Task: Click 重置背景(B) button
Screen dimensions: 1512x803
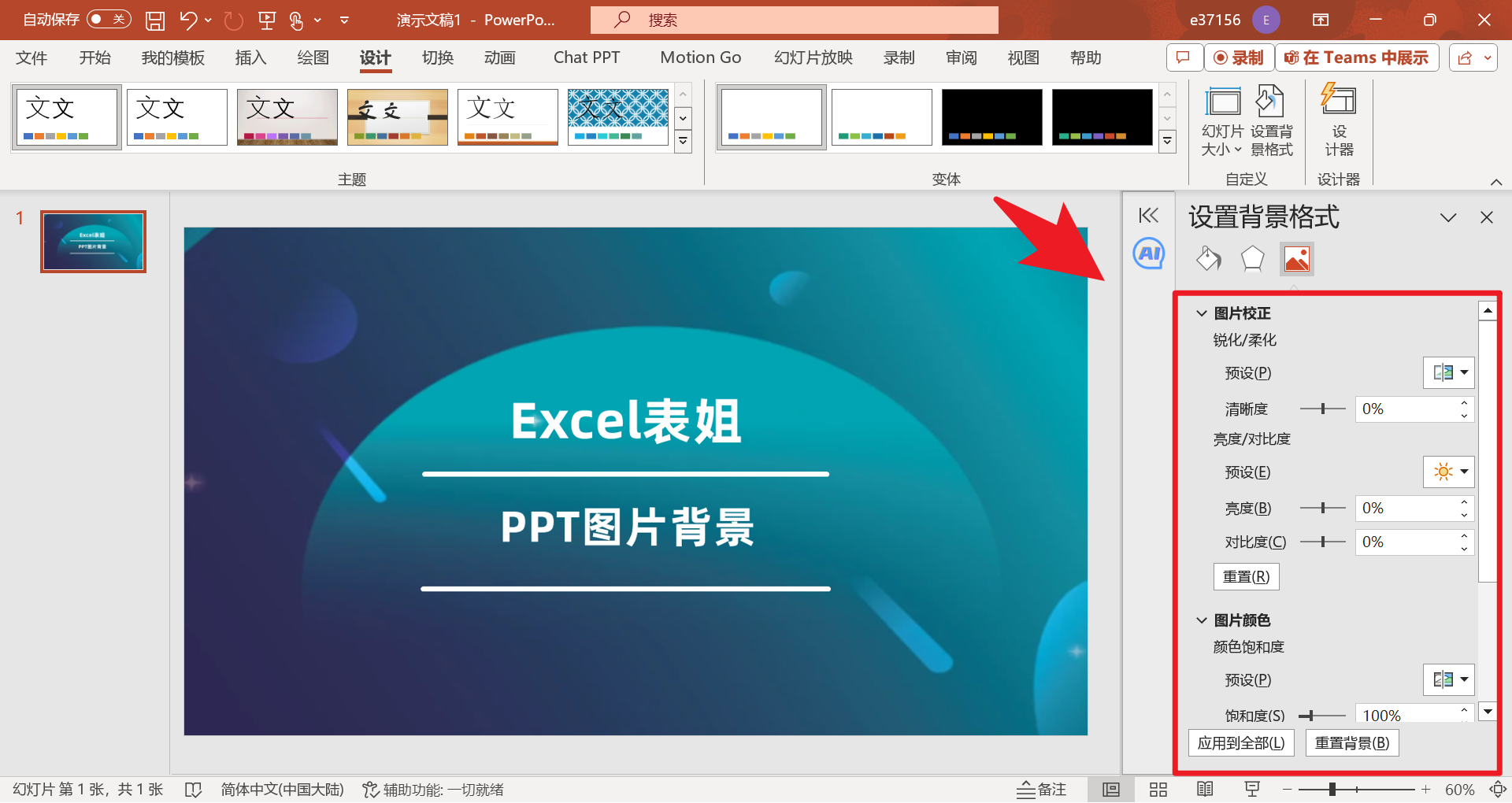Action: tap(1352, 742)
